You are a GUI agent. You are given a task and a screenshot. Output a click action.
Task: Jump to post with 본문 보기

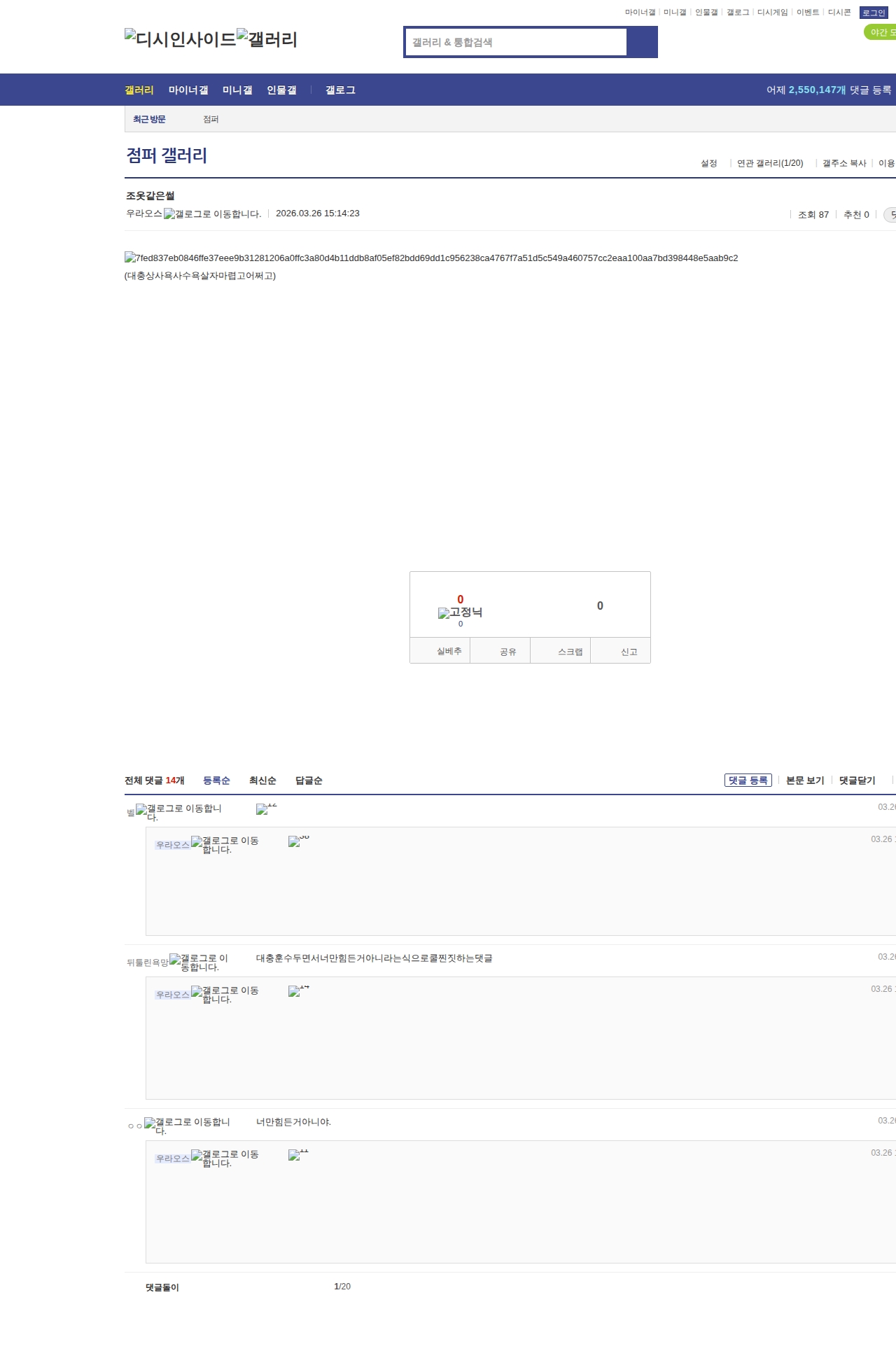click(805, 780)
